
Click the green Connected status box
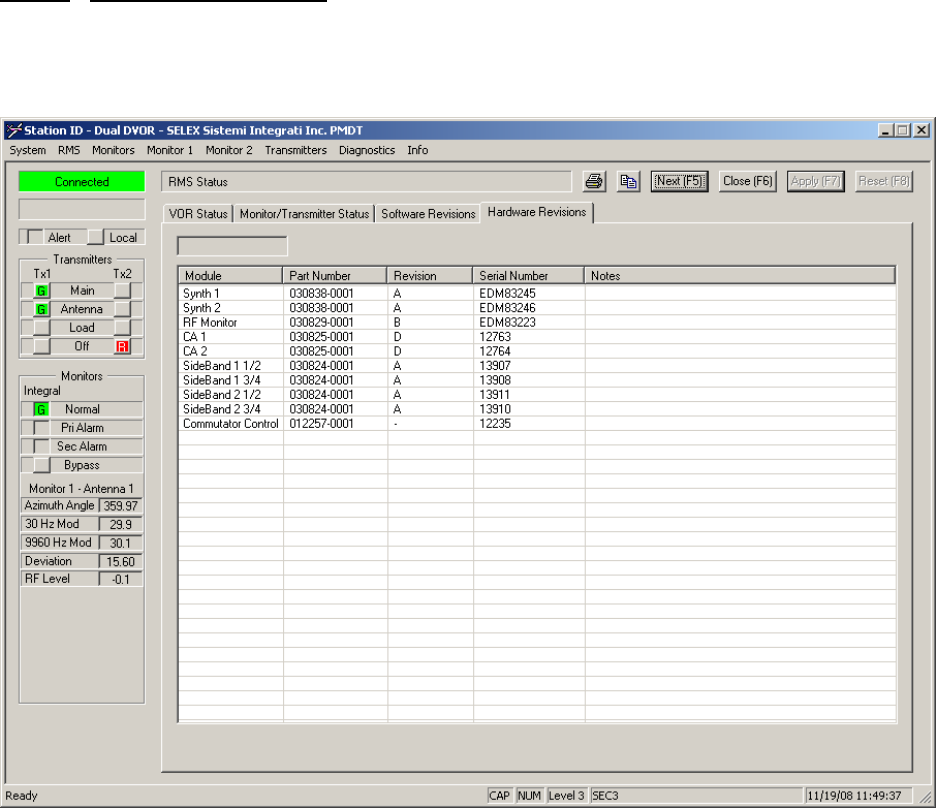[82, 182]
